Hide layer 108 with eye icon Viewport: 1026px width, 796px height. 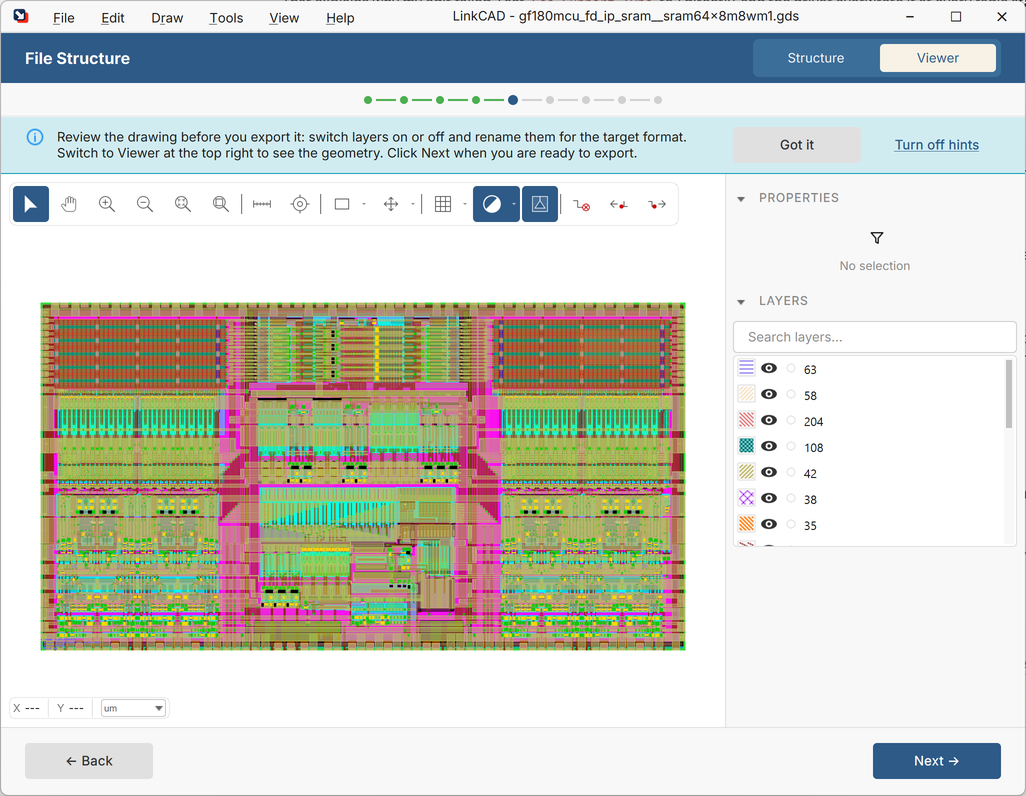pyautogui.click(x=769, y=446)
